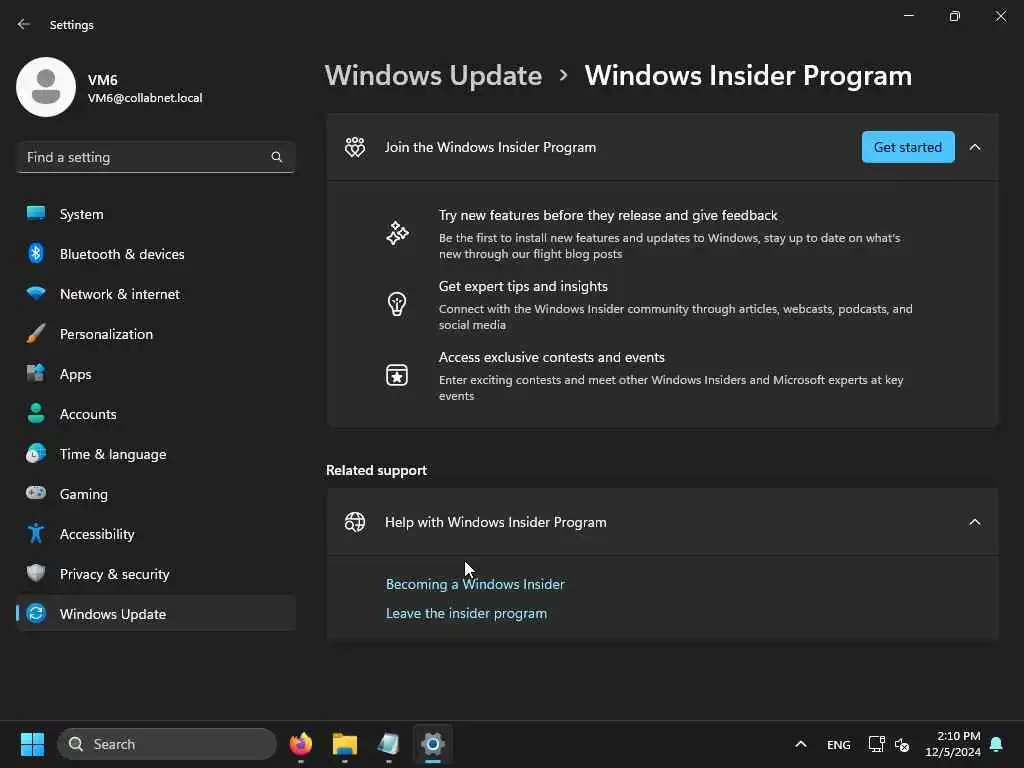Open the notification bell in system tray
The height and width of the screenshot is (768, 1024).
pos(996,744)
